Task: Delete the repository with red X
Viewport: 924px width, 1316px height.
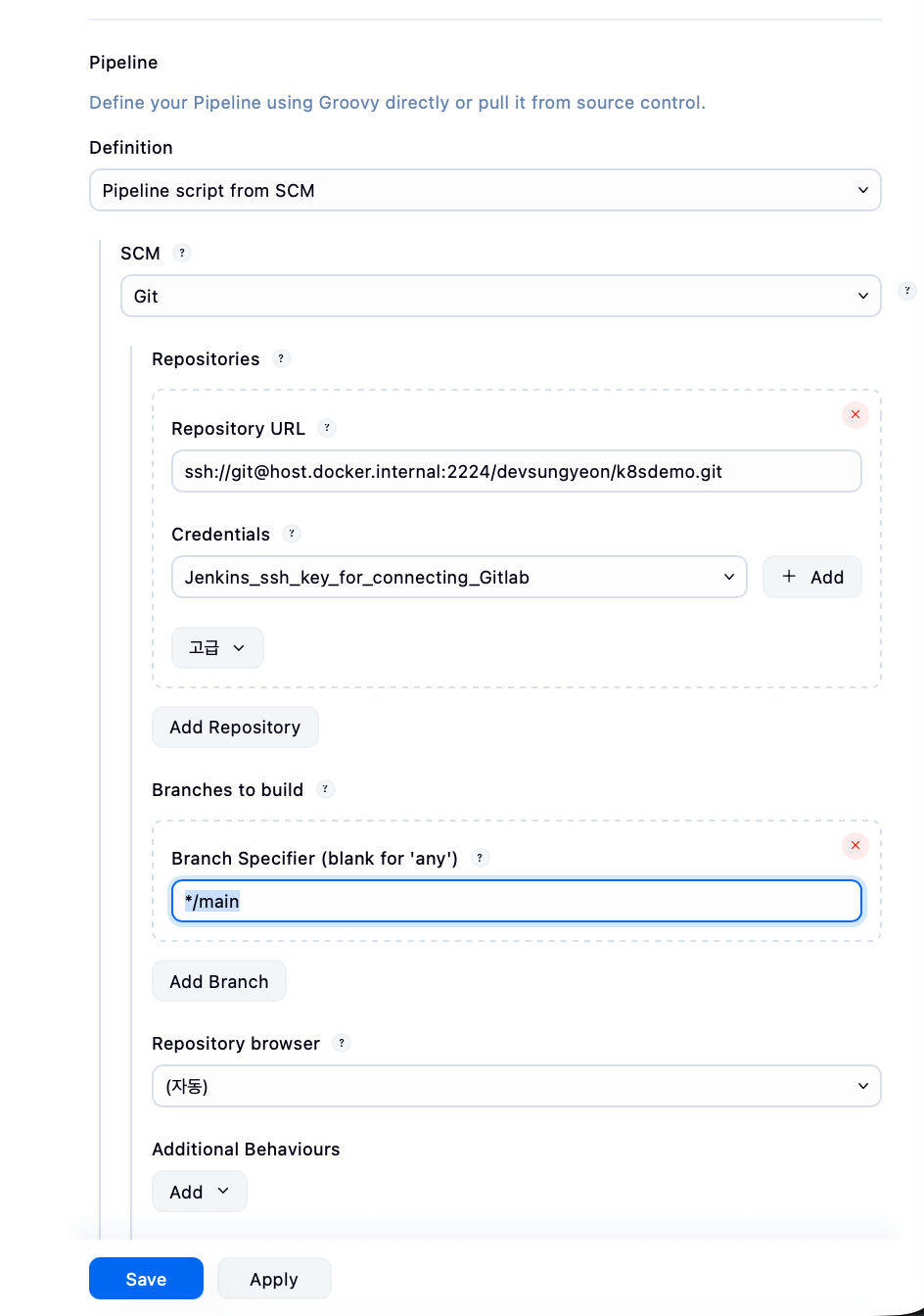Action: point(855,415)
